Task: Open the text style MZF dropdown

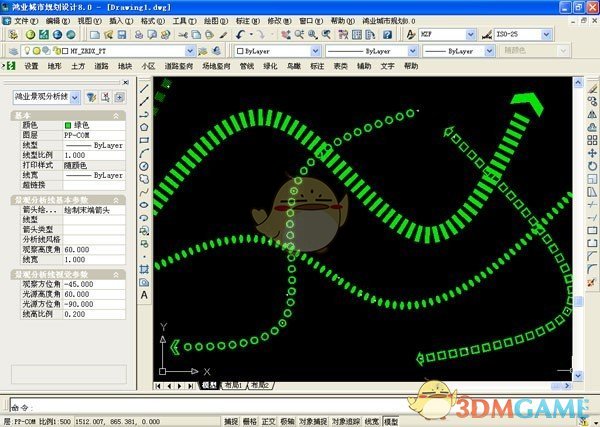Action: tap(471, 34)
